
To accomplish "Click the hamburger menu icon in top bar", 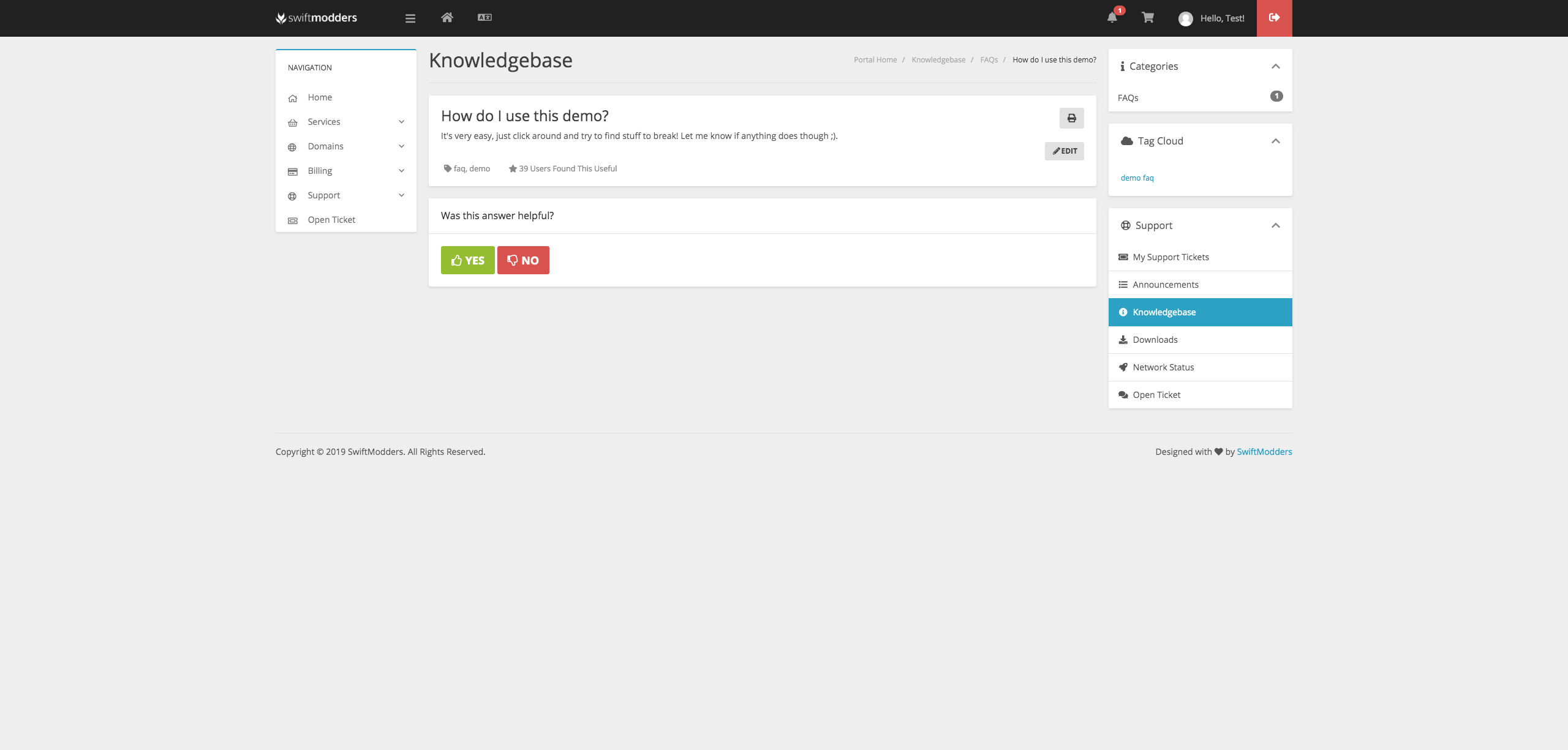I will click(410, 18).
